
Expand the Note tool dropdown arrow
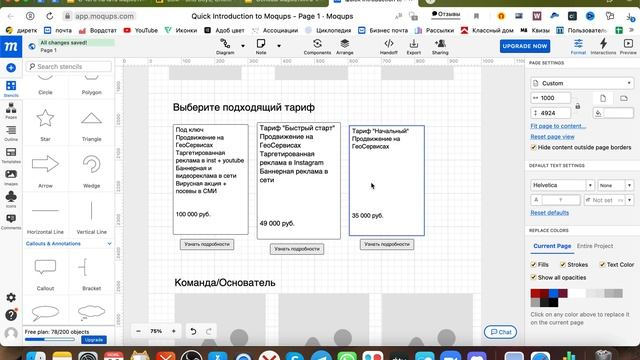click(x=279, y=46)
